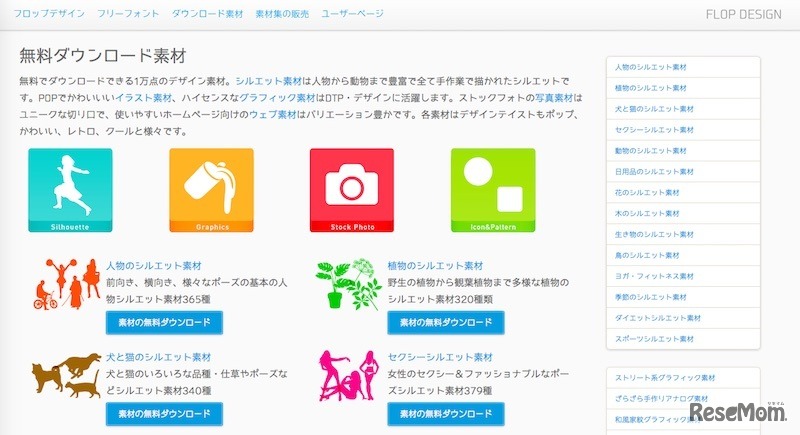
Task: Select sidebar item 日用品のシルエット素材
Action: pyautogui.click(x=683, y=172)
